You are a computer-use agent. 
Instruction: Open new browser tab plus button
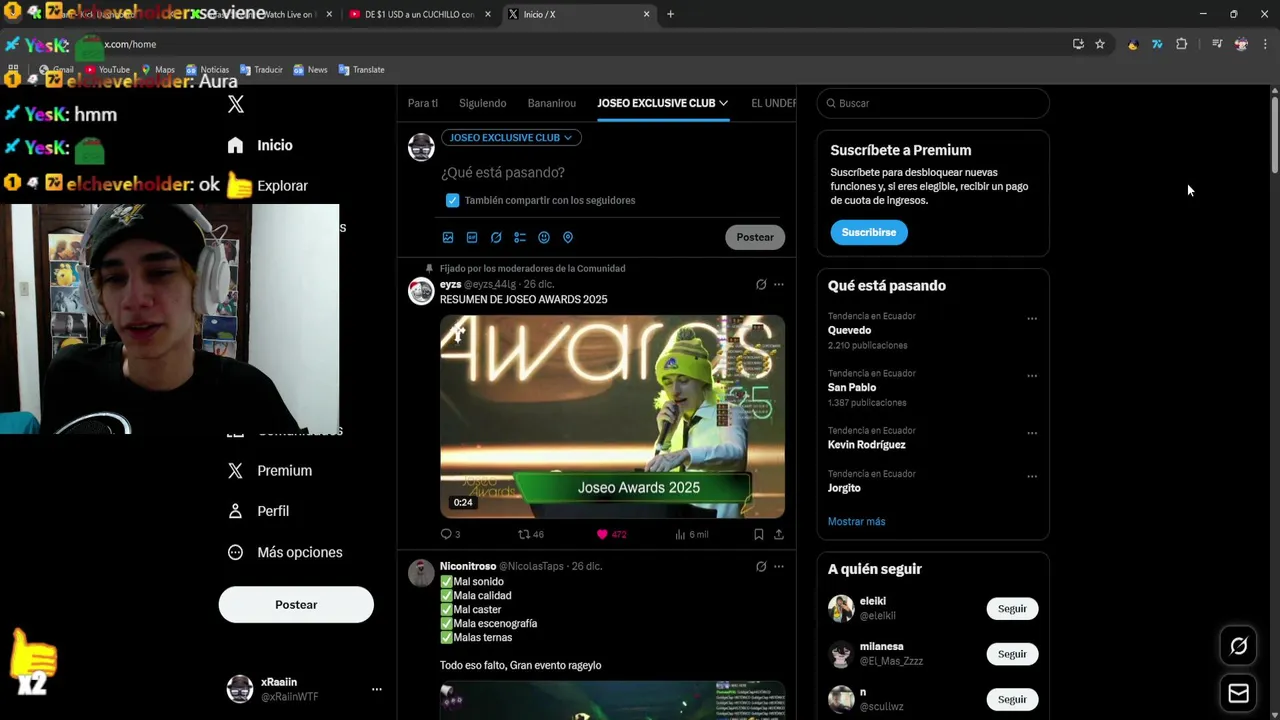(670, 14)
